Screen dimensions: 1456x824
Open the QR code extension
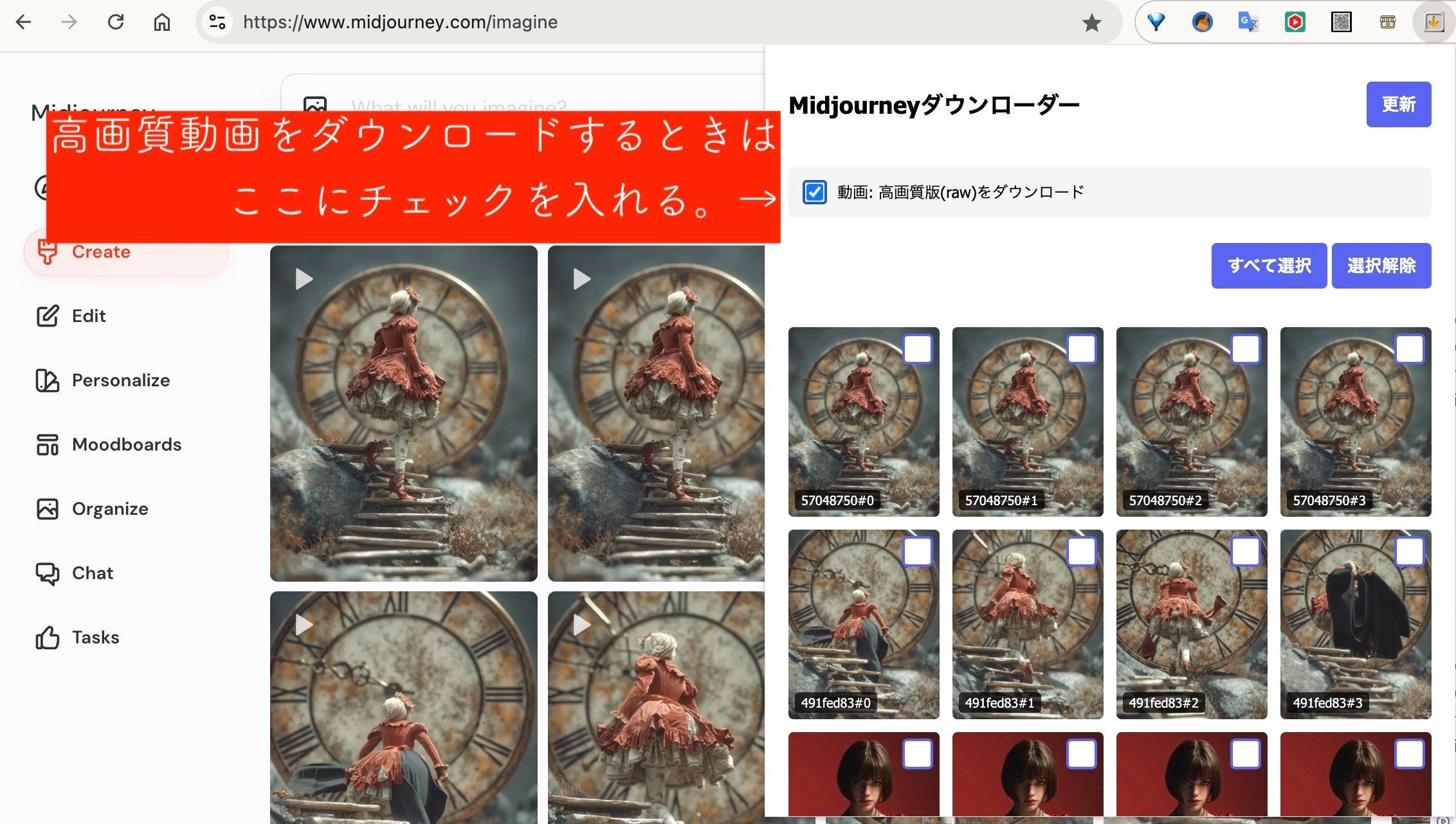tap(1342, 22)
